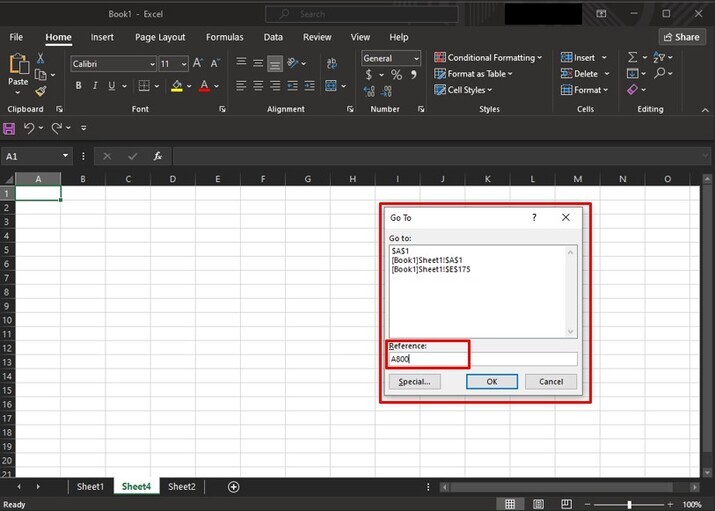
Task: Open Conditional Formatting dropdown
Action: coord(488,58)
